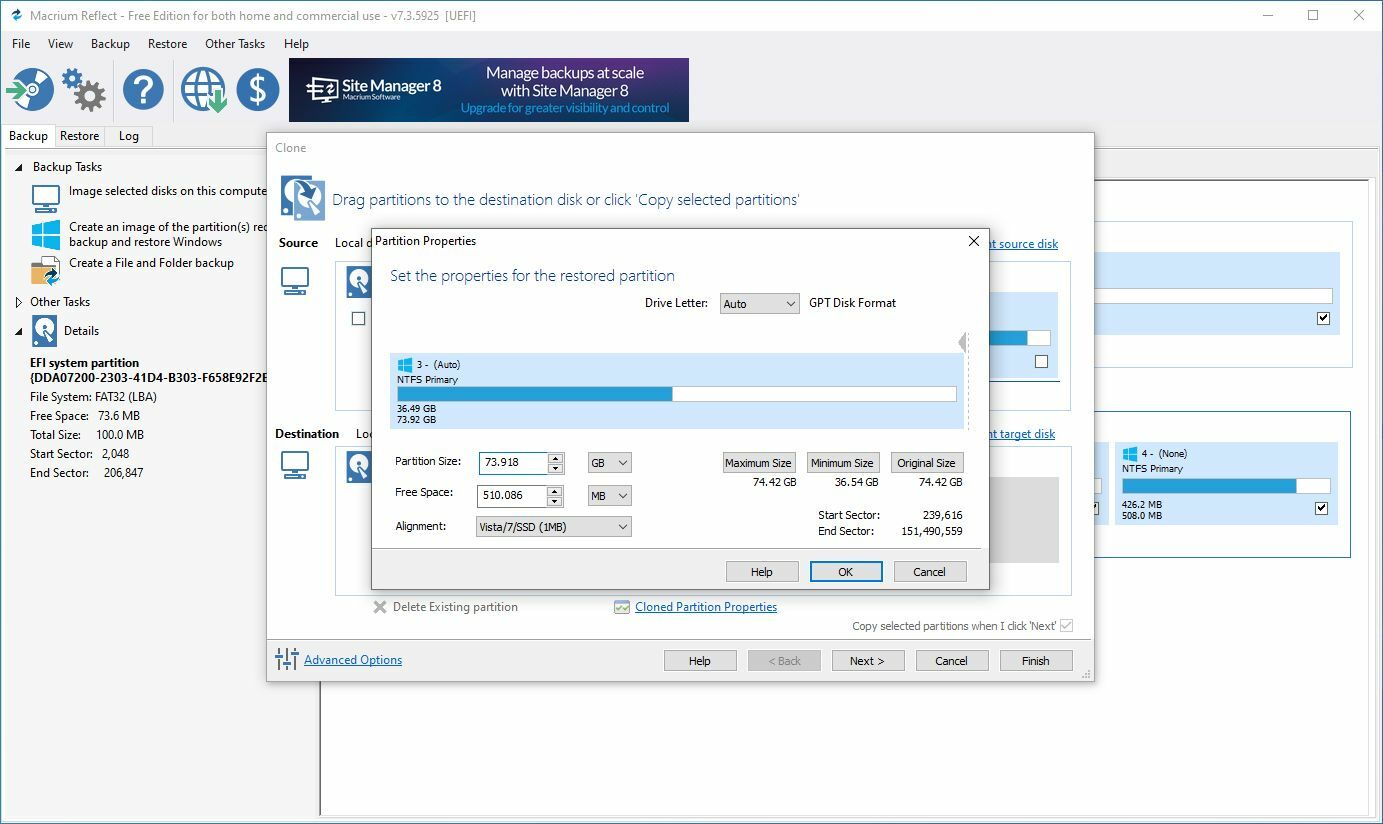Click the Destination computer monitor icon
Image resolution: width=1383 pixels, height=824 pixels.
point(295,465)
